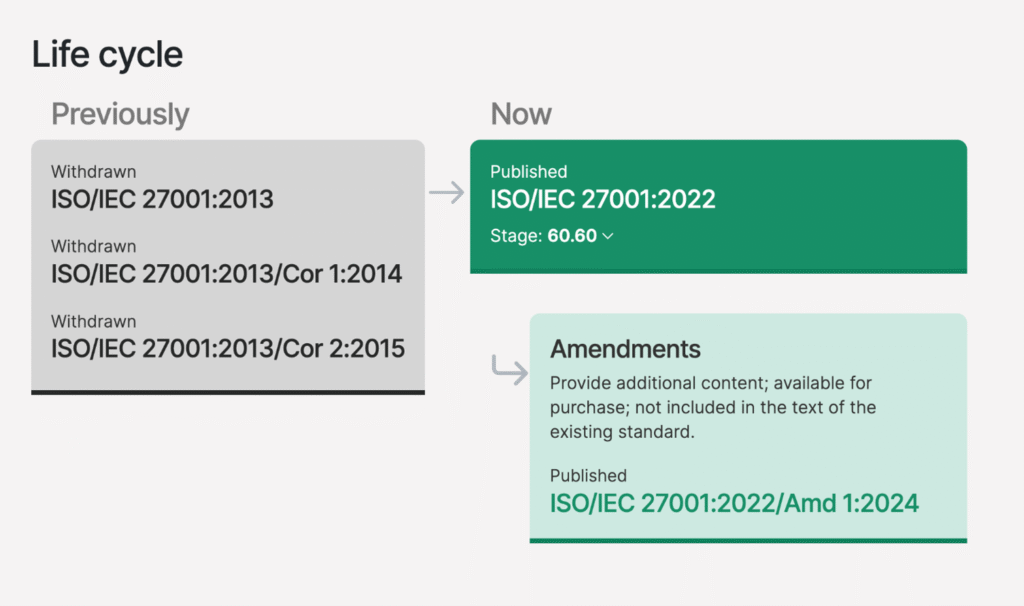
Task: Click the right arrow between the two boxes
Action: coord(447,193)
